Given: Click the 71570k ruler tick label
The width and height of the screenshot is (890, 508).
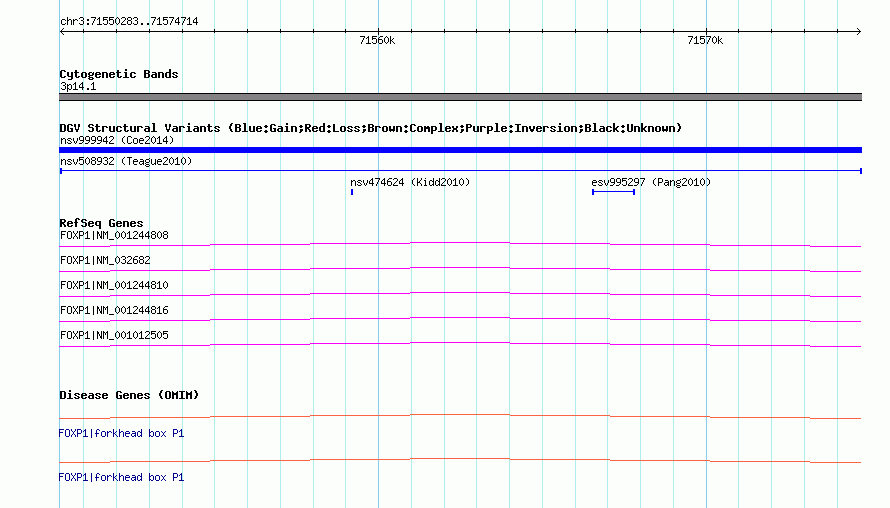Looking at the screenshot, I should coord(705,40).
